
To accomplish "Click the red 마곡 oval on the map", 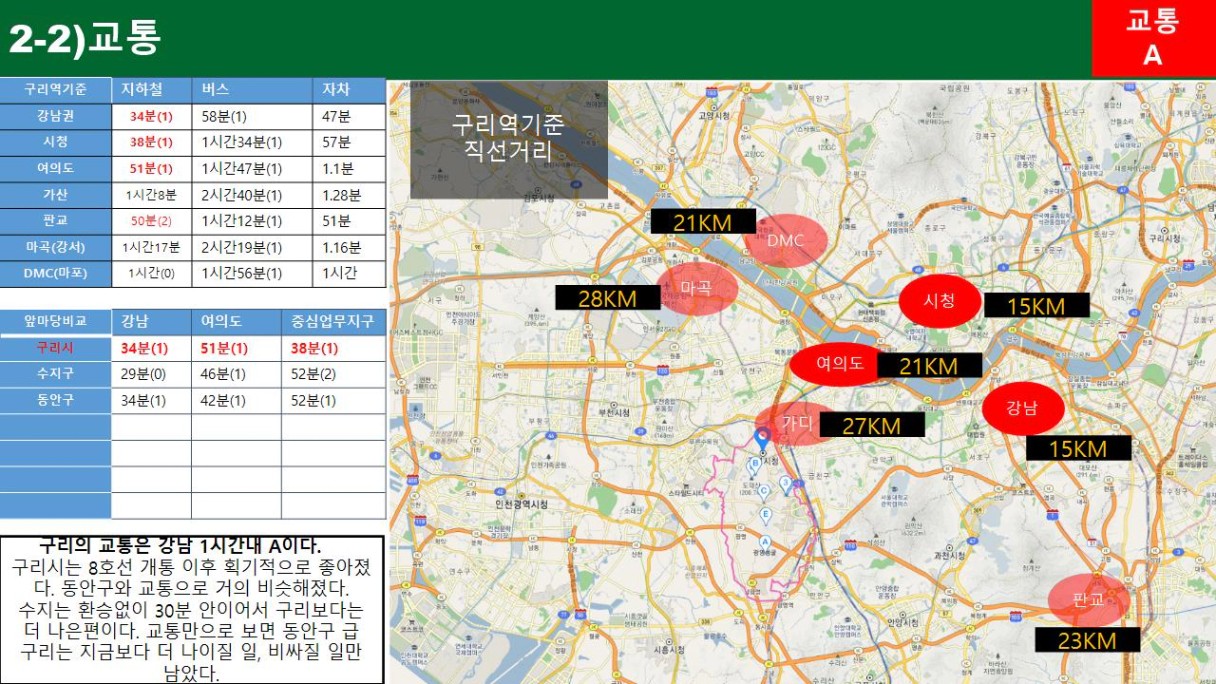I will coord(696,289).
